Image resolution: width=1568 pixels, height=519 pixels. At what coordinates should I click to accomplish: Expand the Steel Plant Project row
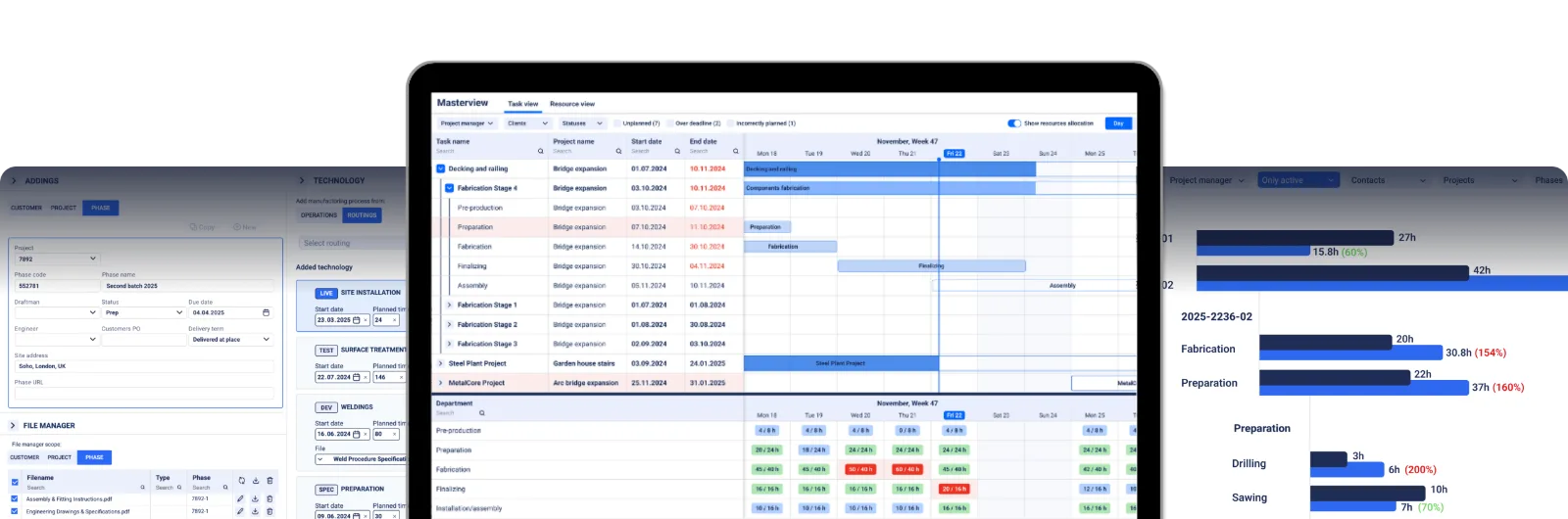[441, 363]
